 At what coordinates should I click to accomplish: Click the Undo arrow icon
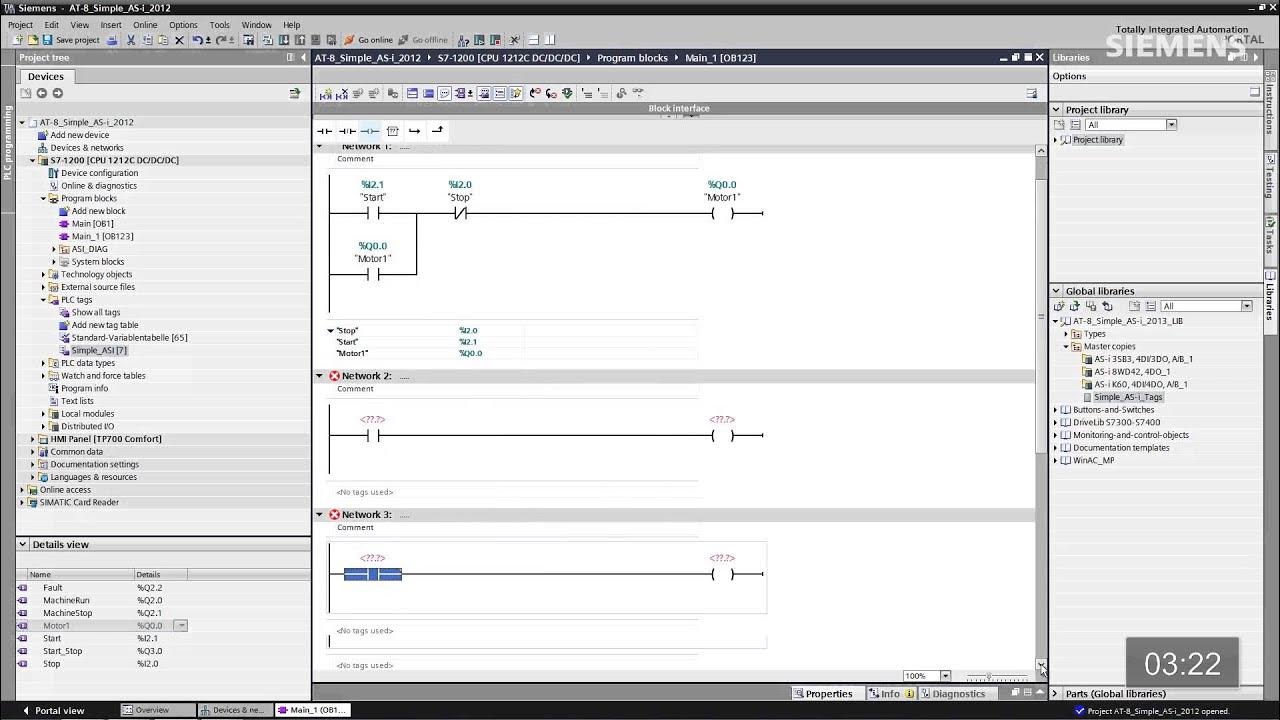click(198, 40)
